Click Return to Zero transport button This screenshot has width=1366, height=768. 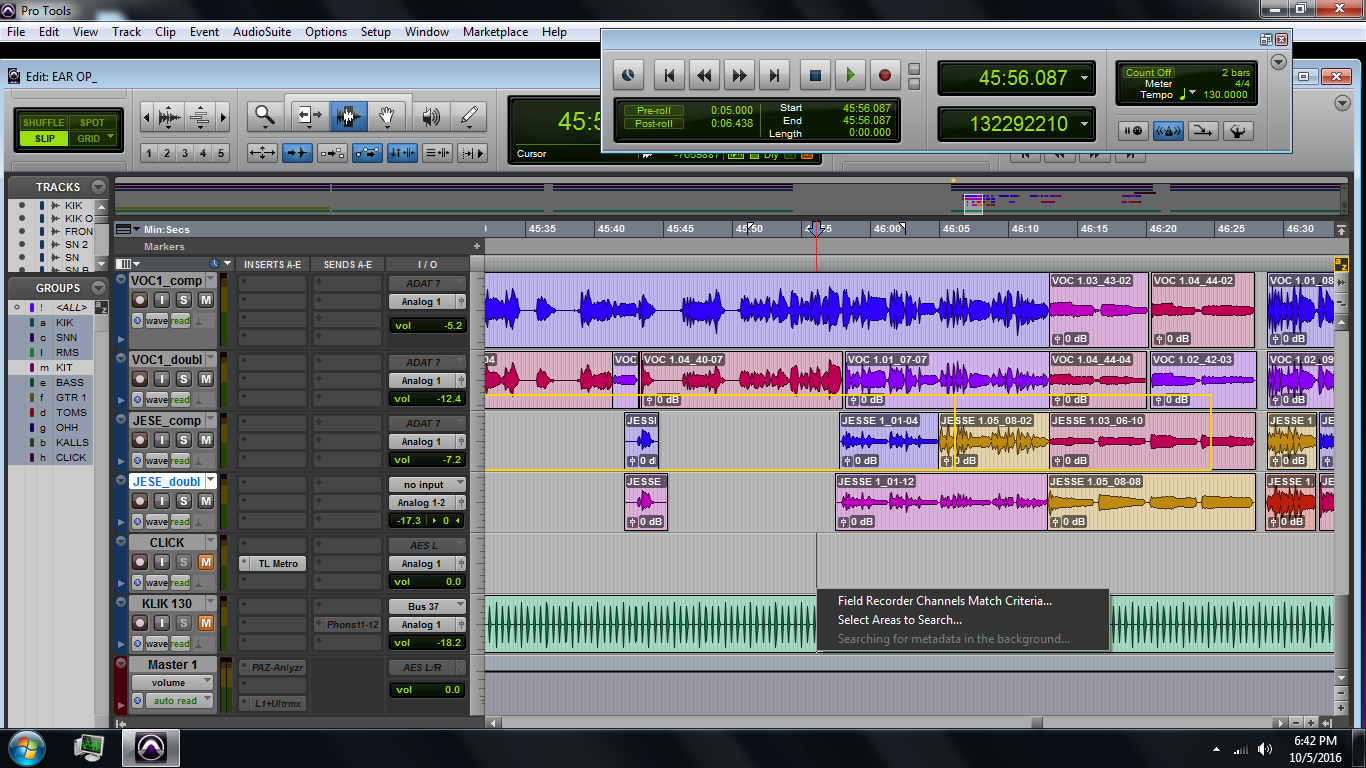669,75
